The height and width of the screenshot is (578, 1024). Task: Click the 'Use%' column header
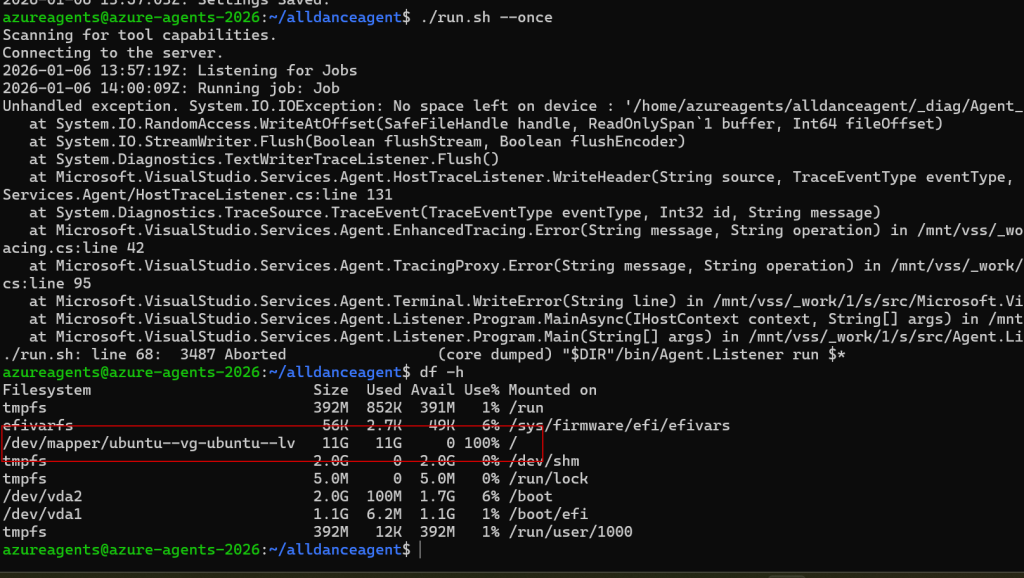pos(478,390)
